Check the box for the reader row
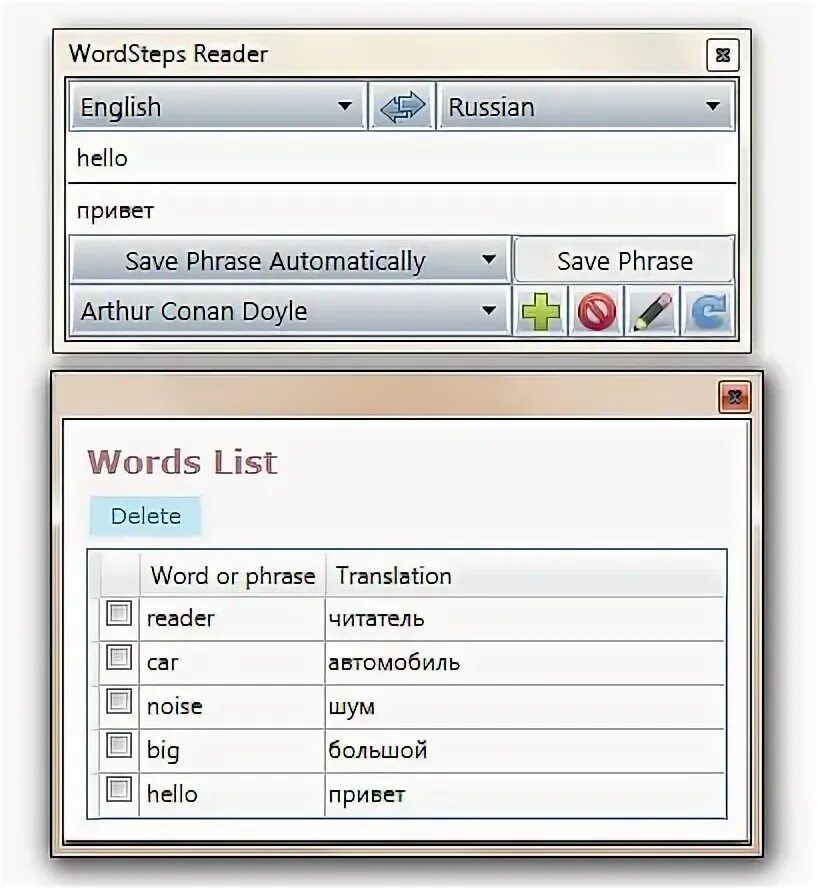 point(119,613)
